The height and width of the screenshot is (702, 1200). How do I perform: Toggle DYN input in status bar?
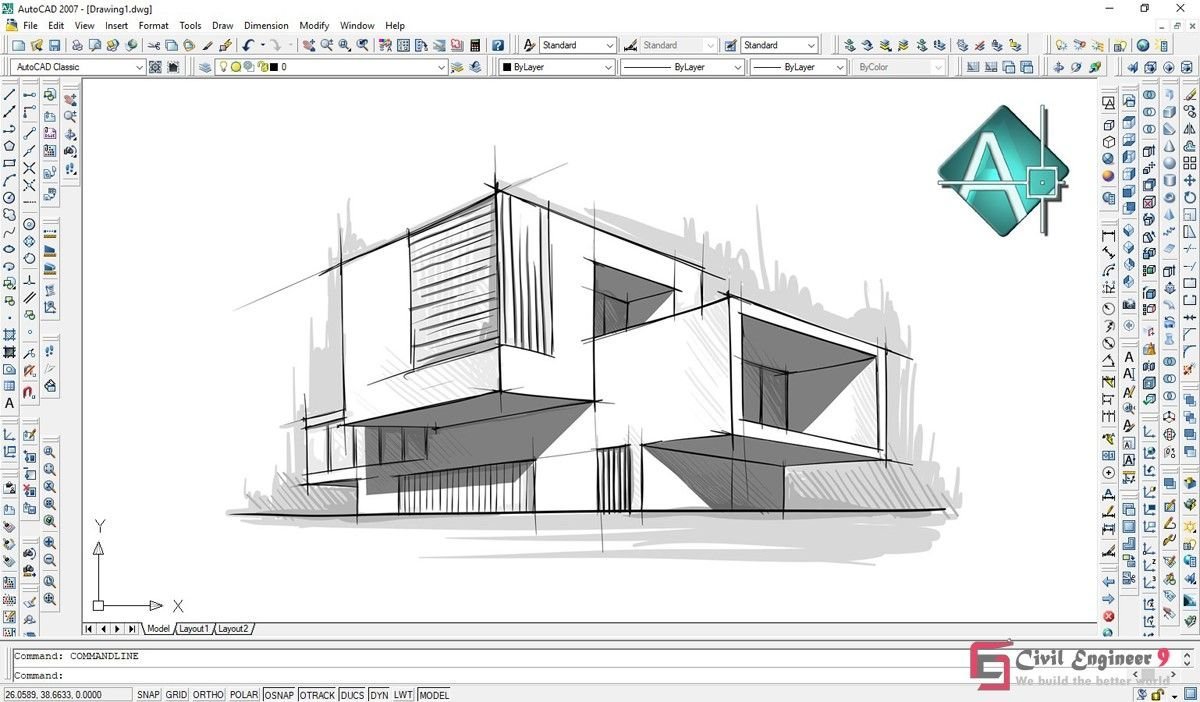click(379, 694)
